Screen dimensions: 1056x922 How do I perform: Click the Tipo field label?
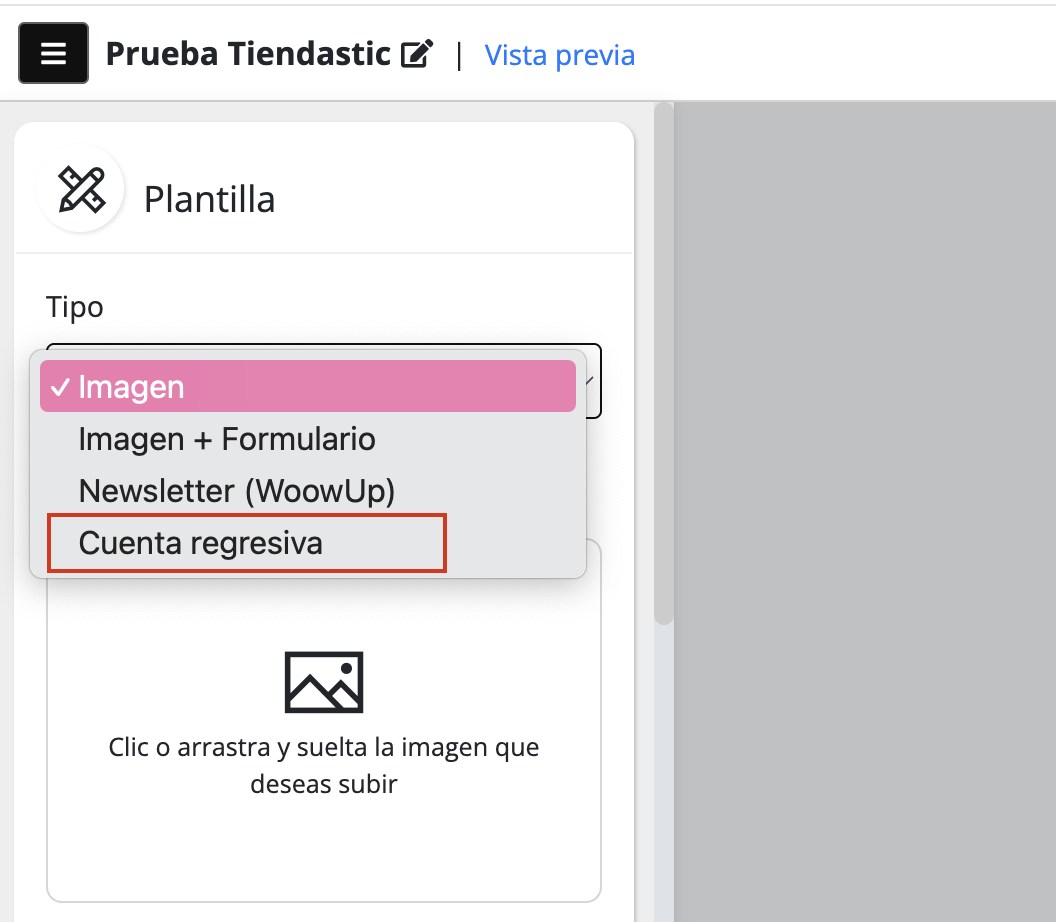click(x=75, y=307)
